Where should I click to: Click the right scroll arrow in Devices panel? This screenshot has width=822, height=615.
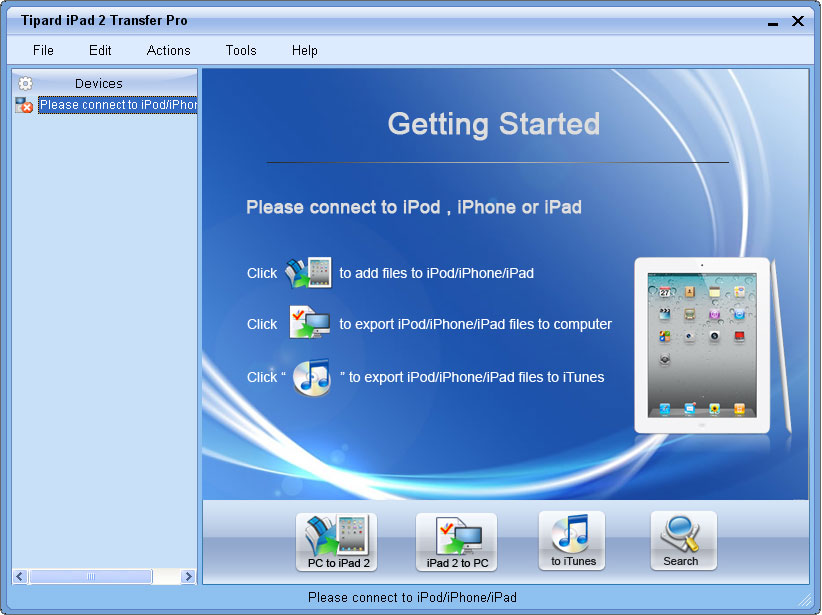point(188,577)
